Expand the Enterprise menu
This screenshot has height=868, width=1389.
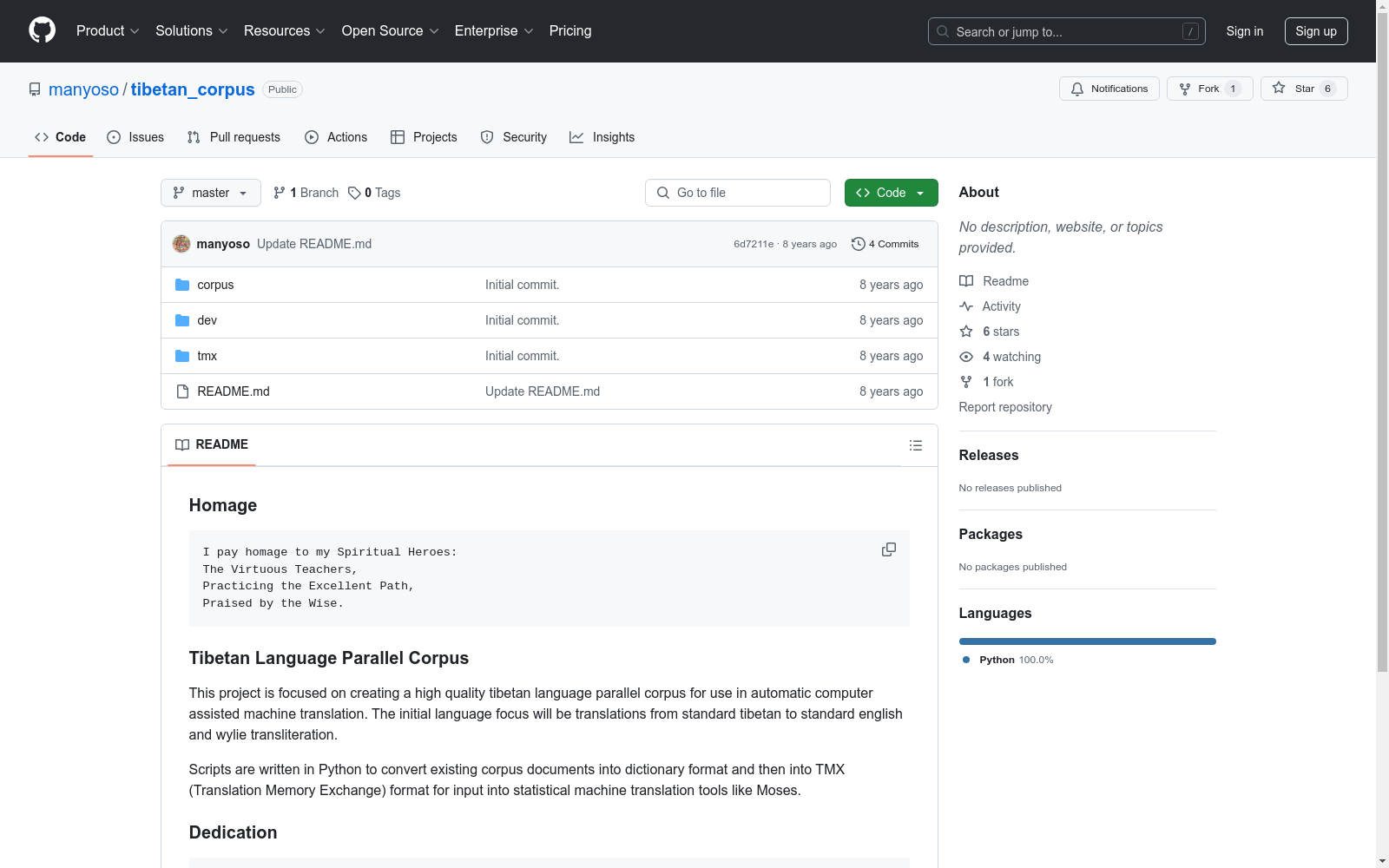click(494, 30)
